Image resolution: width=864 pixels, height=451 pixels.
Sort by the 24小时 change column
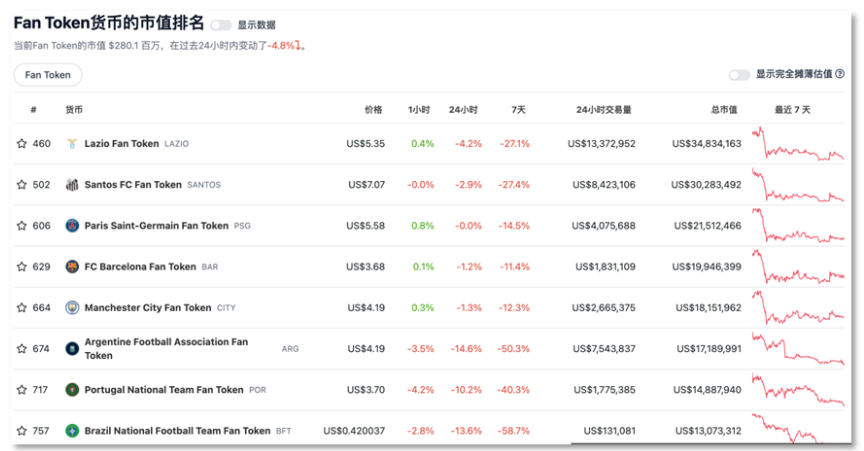(x=463, y=110)
